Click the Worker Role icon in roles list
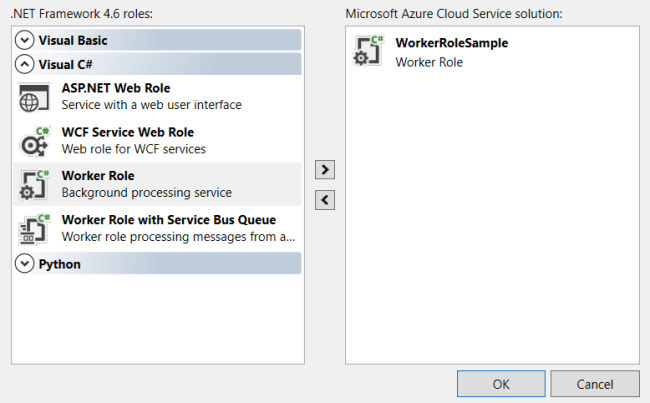The image size is (650, 403). pyautogui.click(x=34, y=185)
